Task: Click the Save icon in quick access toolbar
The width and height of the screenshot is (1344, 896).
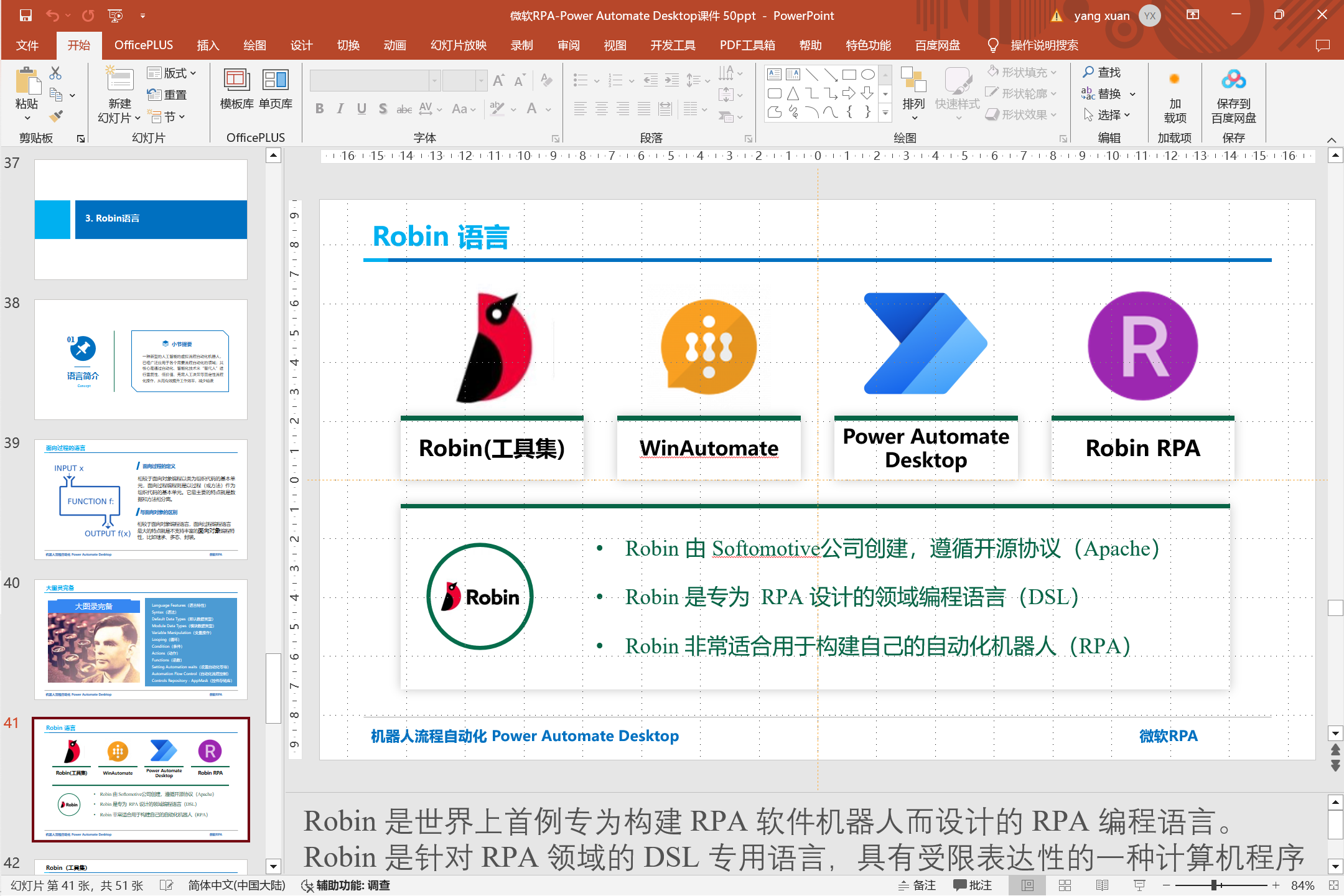Action: point(26,16)
